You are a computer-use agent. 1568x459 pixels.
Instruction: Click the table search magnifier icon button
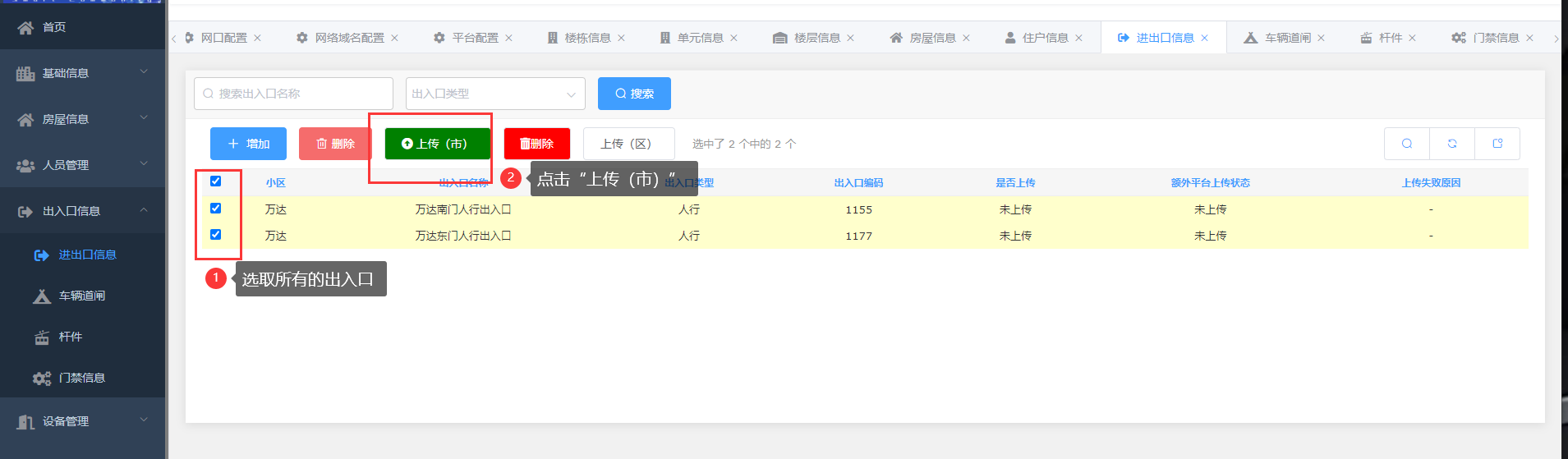(x=1407, y=144)
